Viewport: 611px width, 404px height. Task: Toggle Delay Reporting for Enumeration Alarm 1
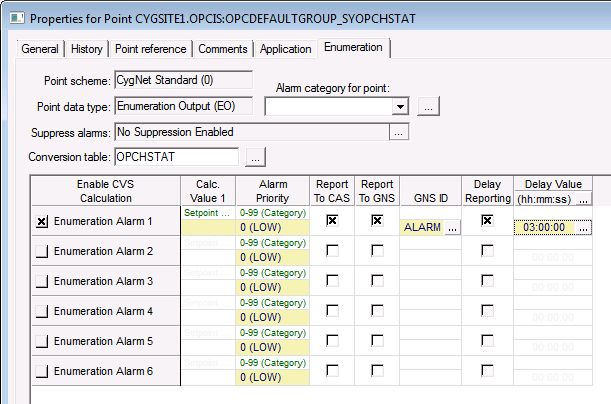click(487, 221)
